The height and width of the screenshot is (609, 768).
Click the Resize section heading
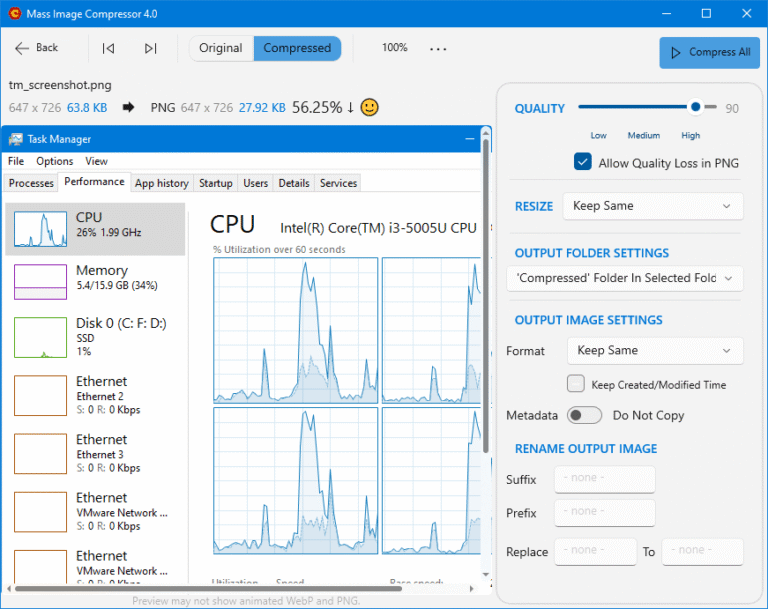coord(534,206)
